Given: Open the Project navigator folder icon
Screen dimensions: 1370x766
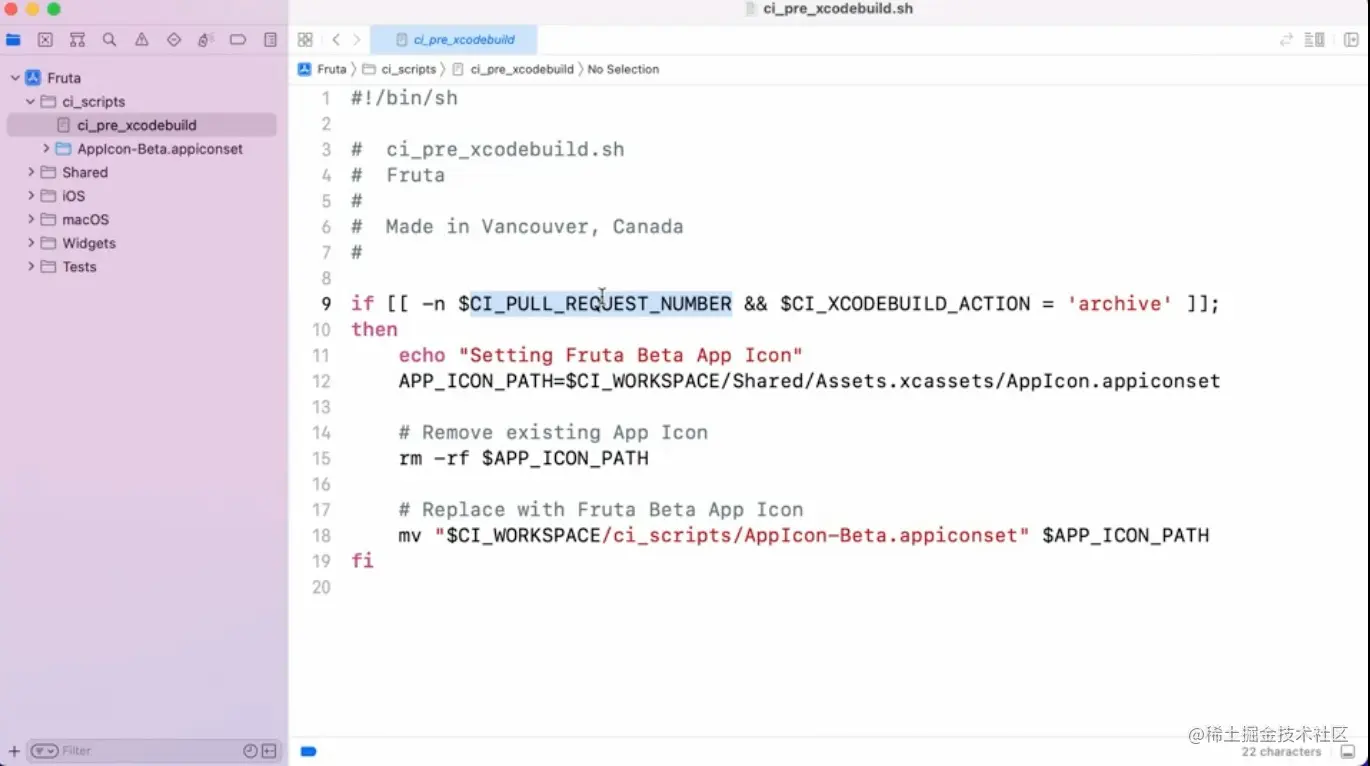Looking at the screenshot, I should 13,40.
